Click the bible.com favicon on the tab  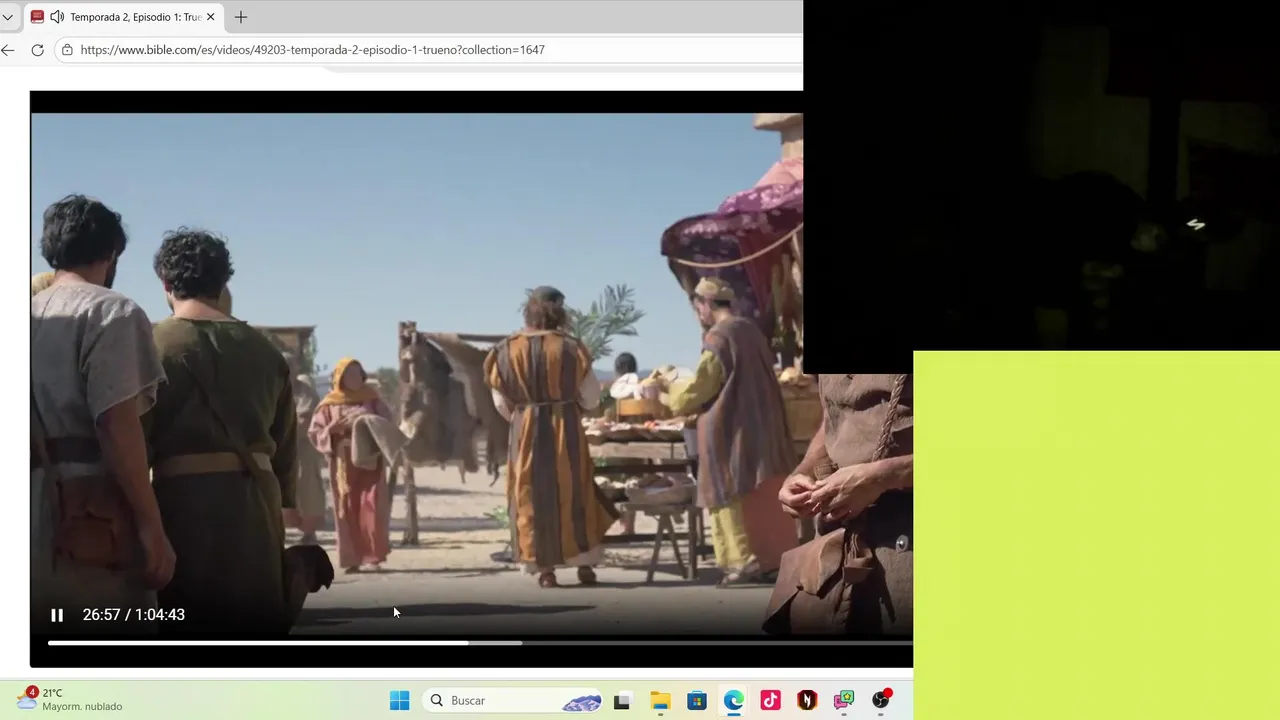pos(37,17)
